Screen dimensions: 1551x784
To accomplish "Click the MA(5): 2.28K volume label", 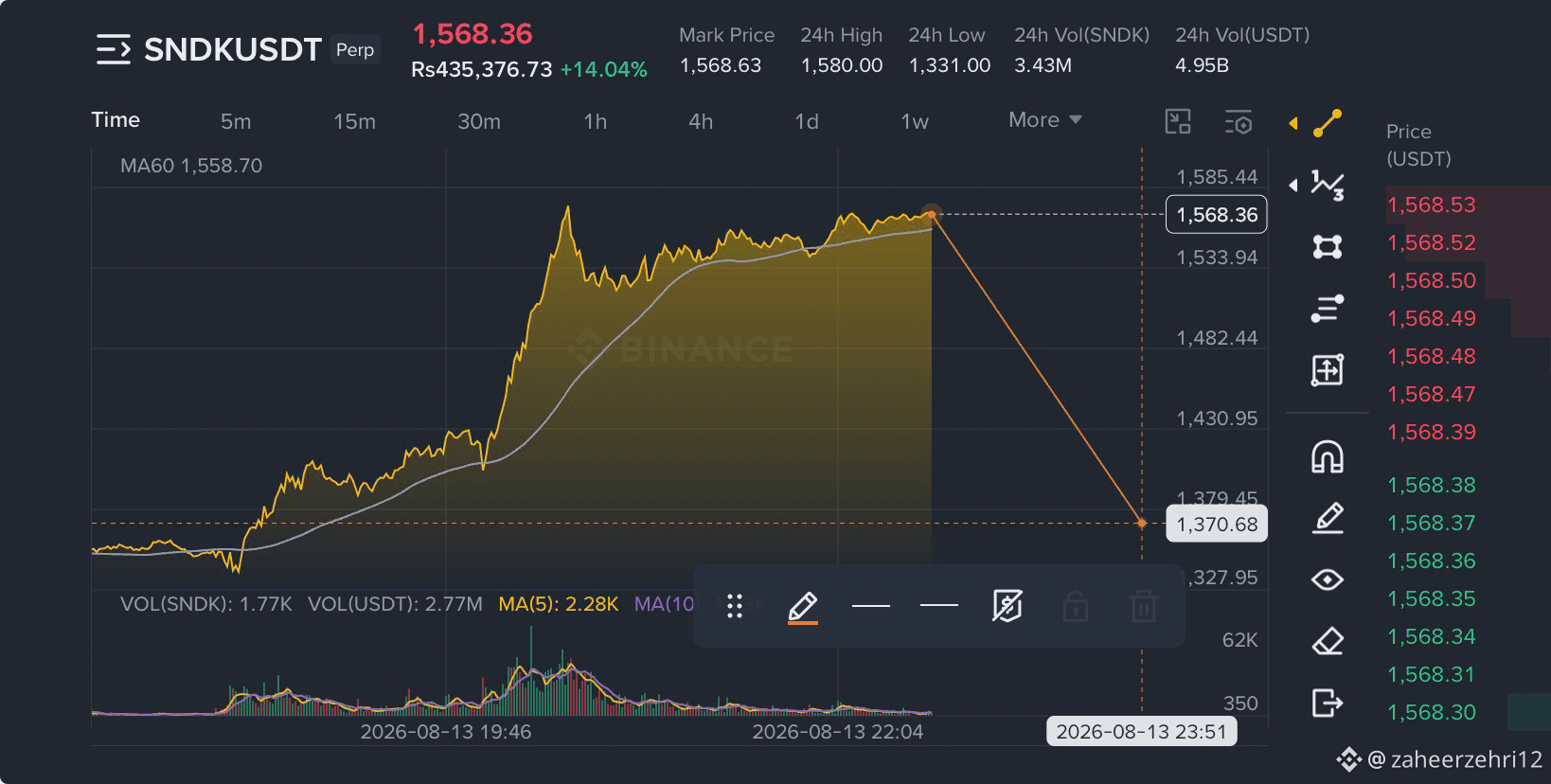I will (559, 604).
